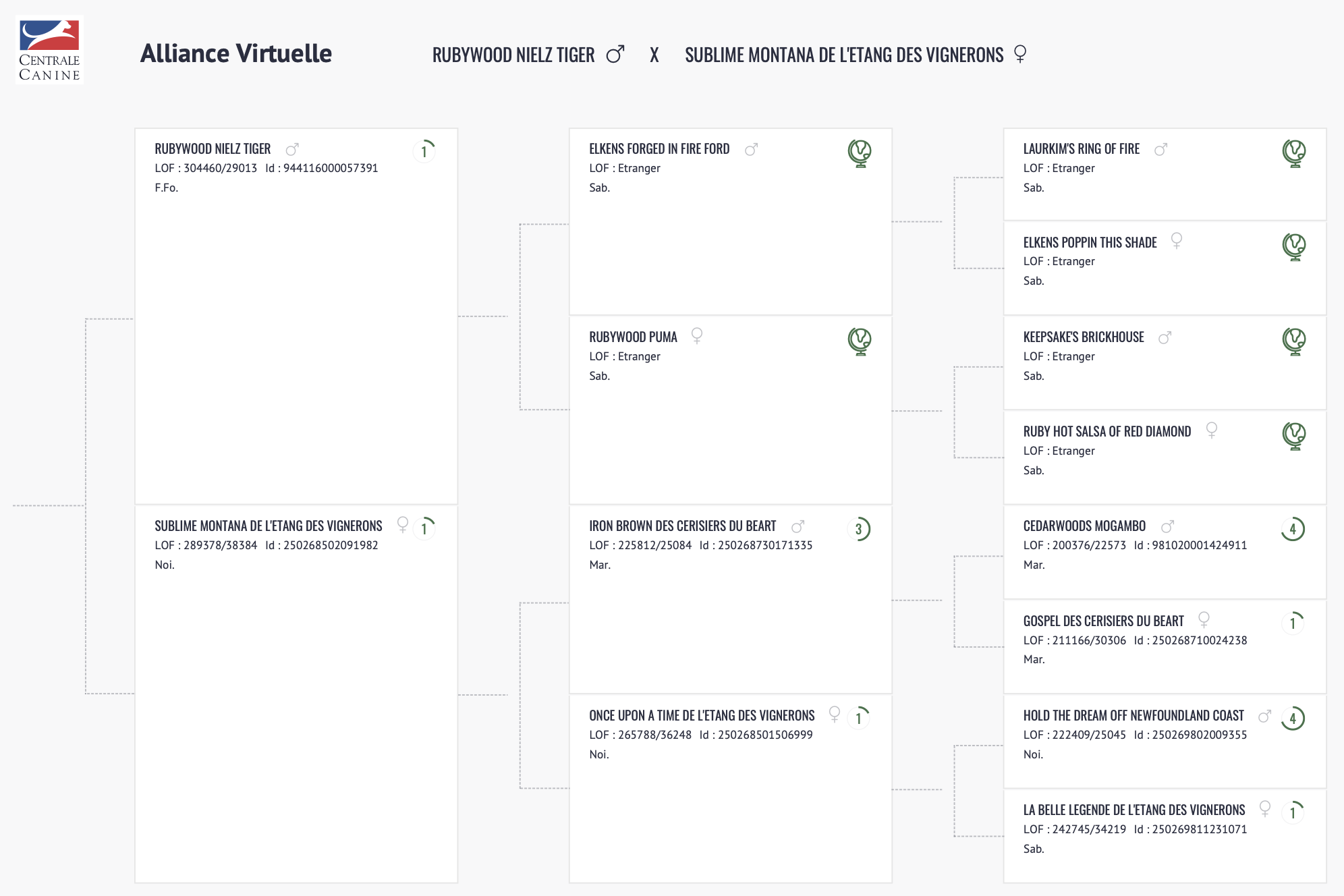
Task: Open Sublime Montana De L'Etang Des Vignerons card
Action: click(268, 526)
